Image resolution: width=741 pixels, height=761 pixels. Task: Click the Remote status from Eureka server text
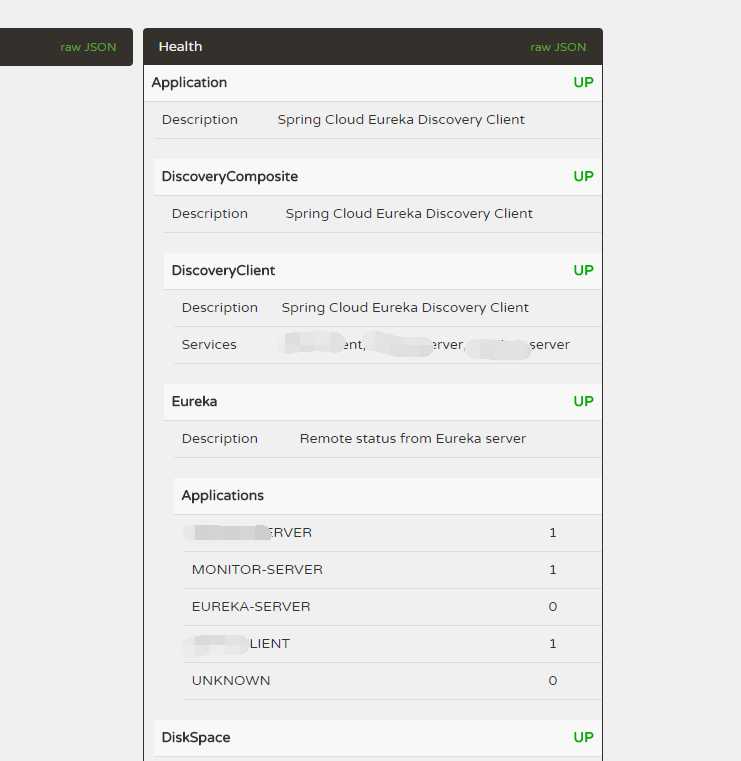(x=412, y=439)
